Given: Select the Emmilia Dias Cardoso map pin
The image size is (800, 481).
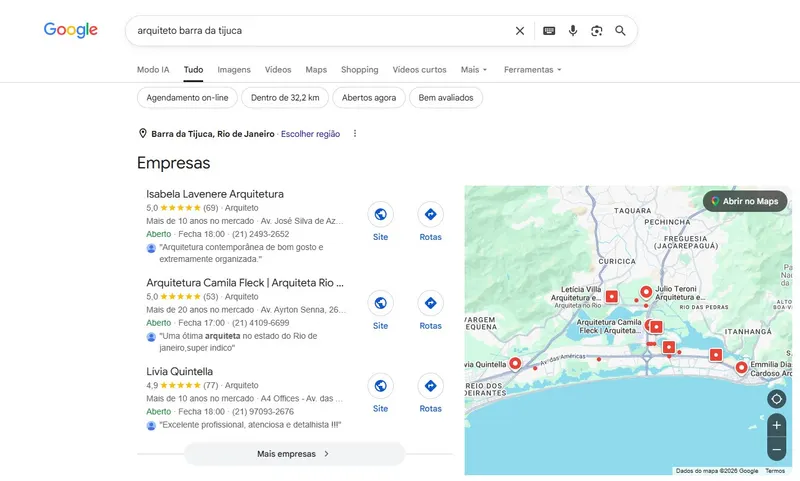Looking at the screenshot, I should (x=741, y=367).
